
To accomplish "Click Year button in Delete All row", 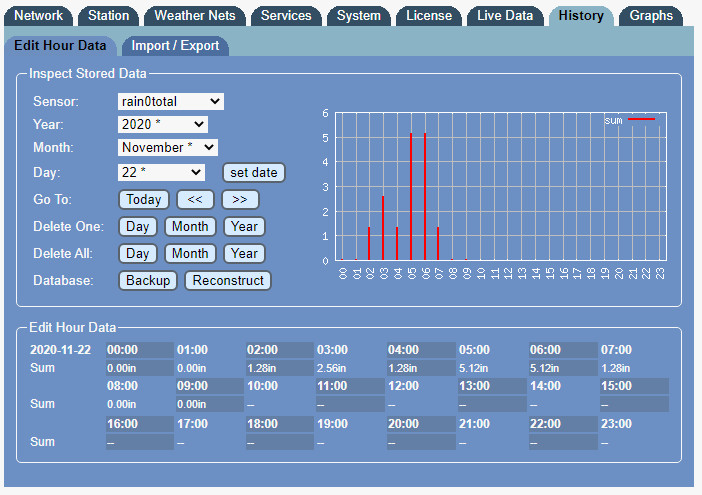I will [244, 254].
